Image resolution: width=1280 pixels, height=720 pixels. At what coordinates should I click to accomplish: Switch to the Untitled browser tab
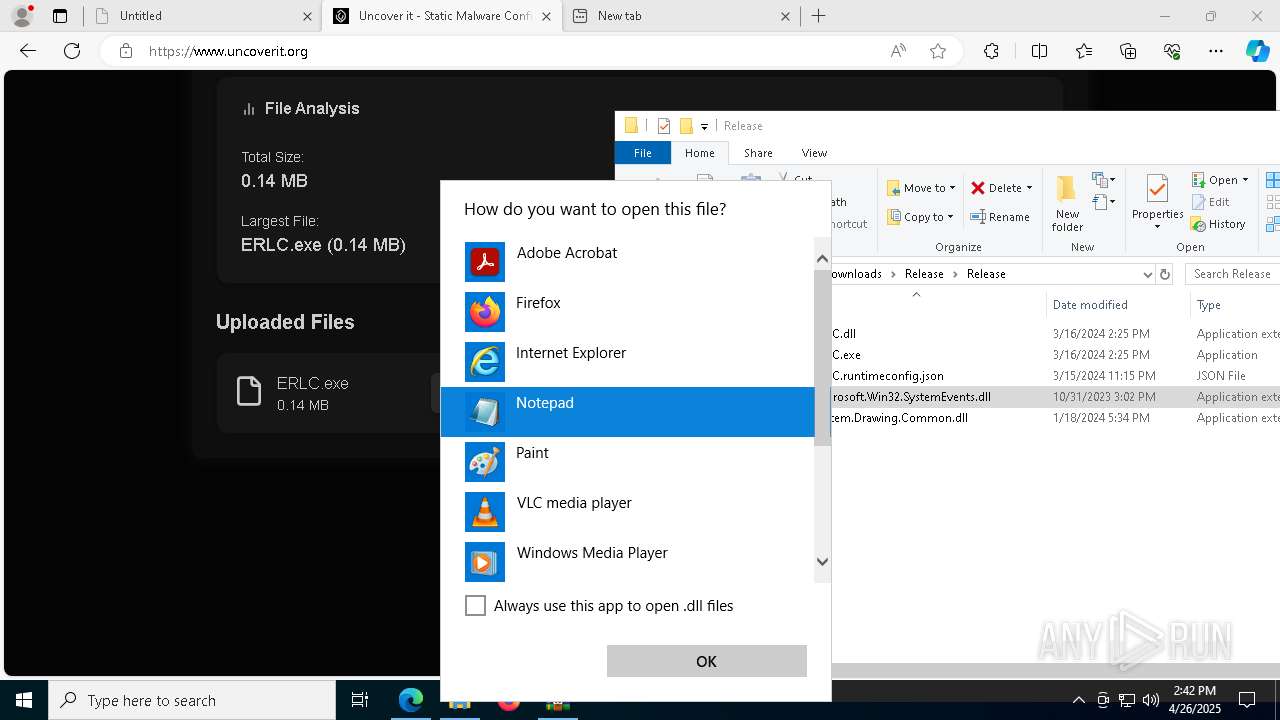pos(201,16)
